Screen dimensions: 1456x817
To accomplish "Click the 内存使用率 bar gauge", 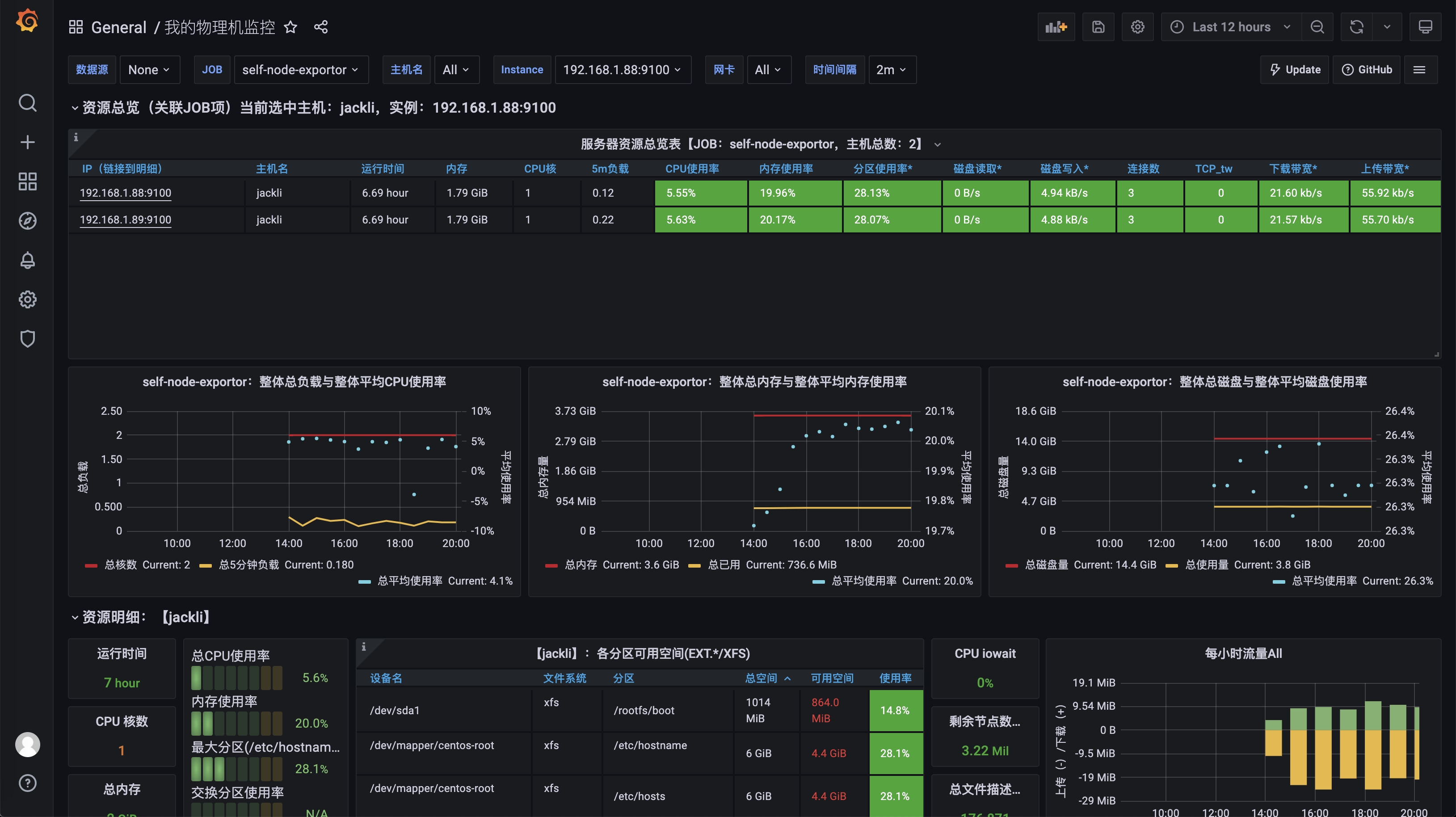I will click(x=237, y=724).
